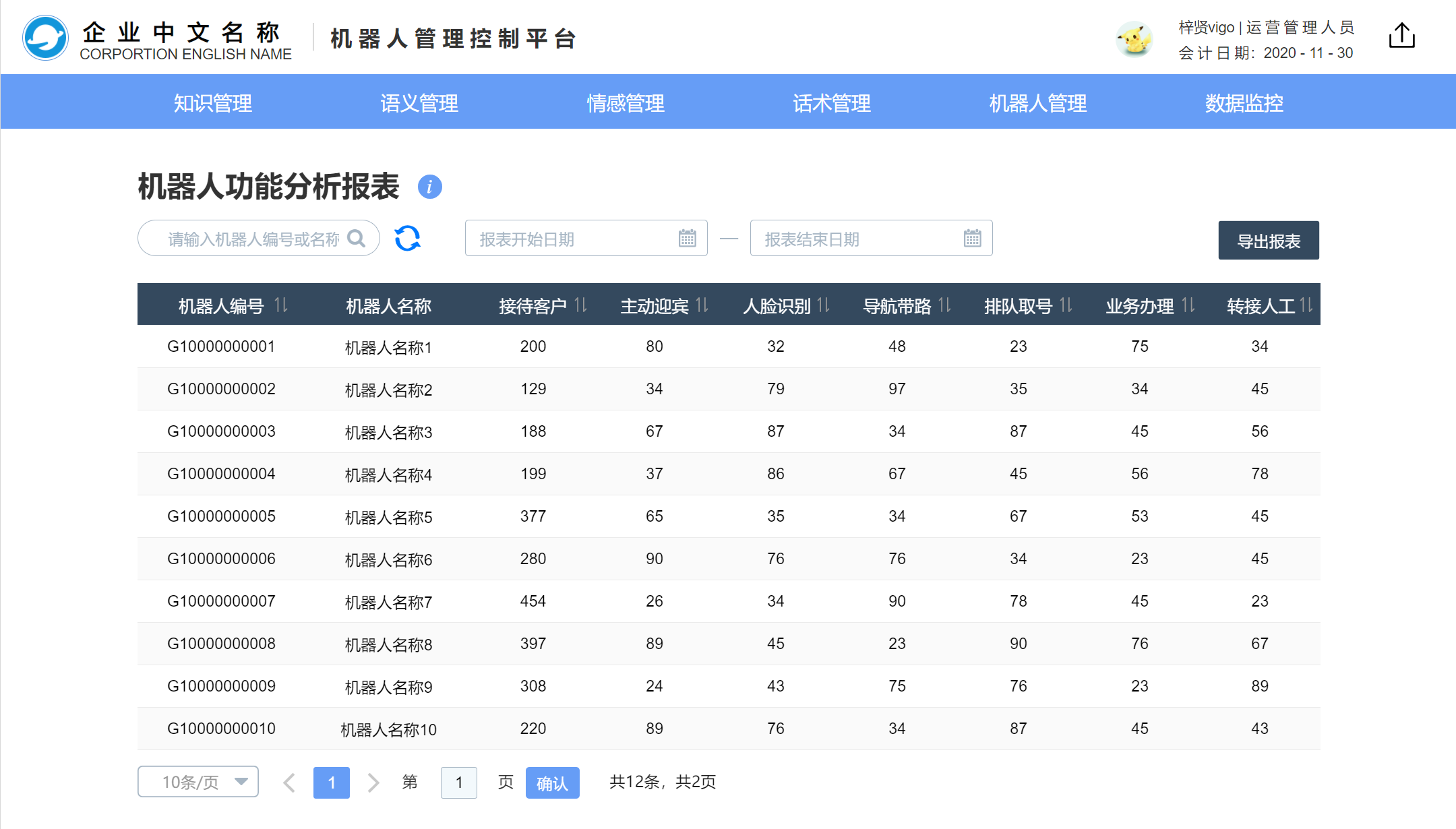Sort table by 接待客户 column
Image resolution: width=1456 pixels, height=829 pixels.
tap(581, 305)
